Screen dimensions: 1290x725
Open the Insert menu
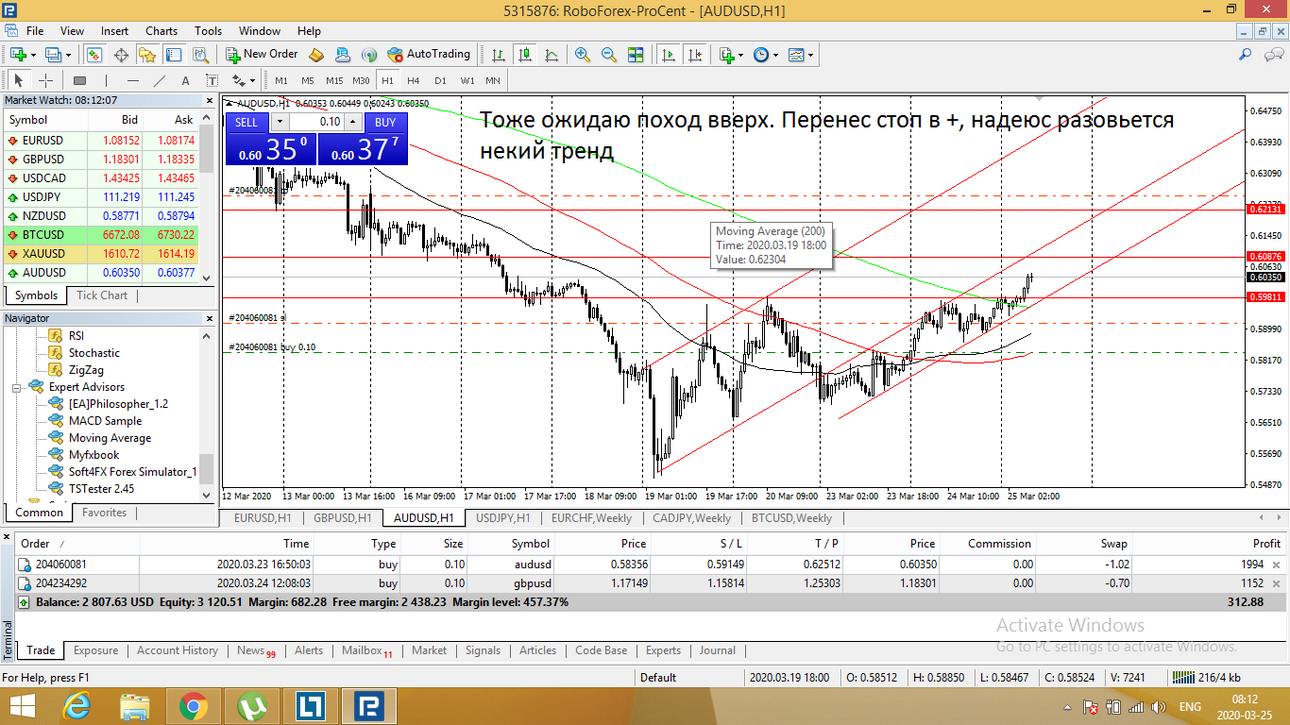115,31
